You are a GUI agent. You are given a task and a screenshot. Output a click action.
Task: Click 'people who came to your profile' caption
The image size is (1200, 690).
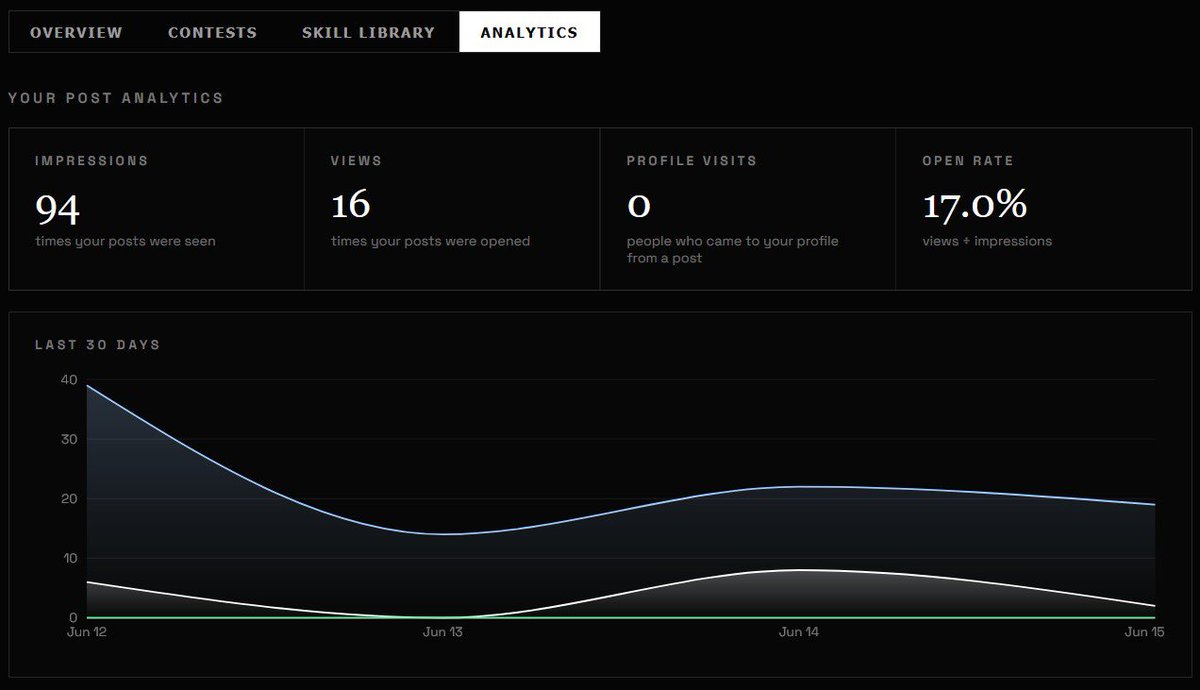click(x=732, y=249)
